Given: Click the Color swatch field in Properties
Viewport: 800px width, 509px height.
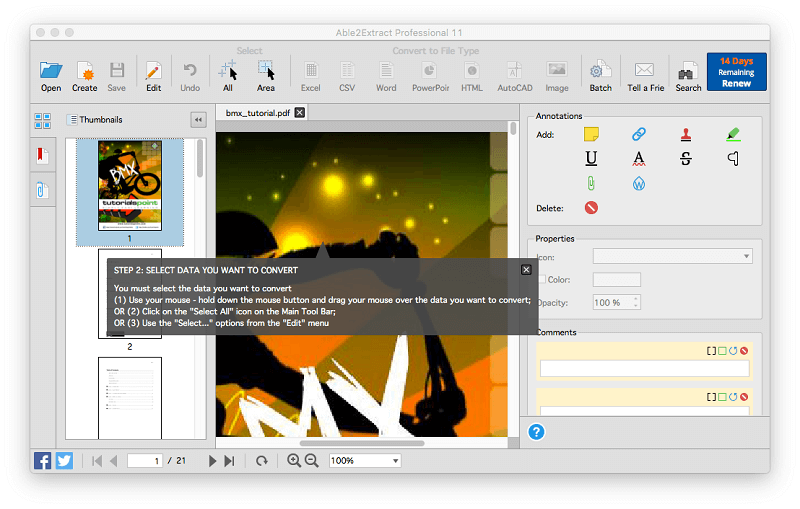Looking at the screenshot, I should [616, 279].
